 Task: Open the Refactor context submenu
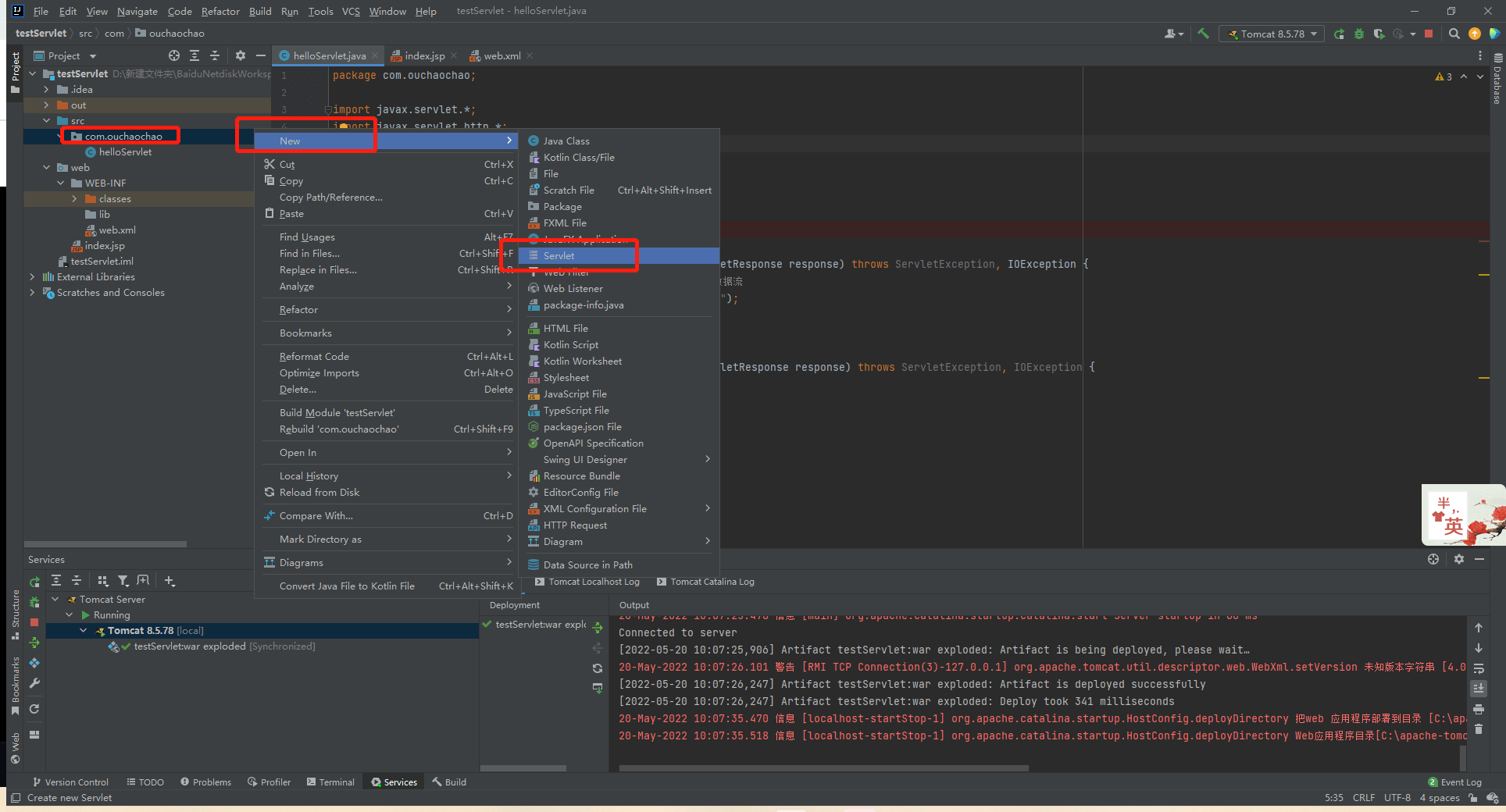point(387,309)
